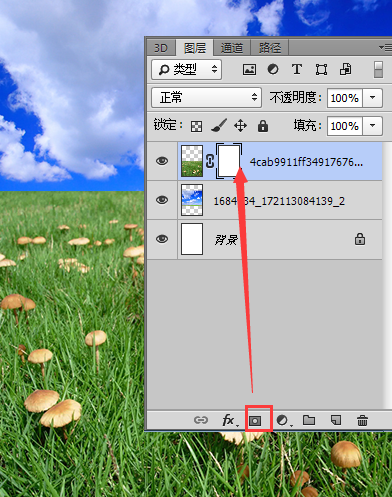Open the 正常 blend mode dropdown
The height and width of the screenshot is (497, 392).
click(x=206, y=97)
